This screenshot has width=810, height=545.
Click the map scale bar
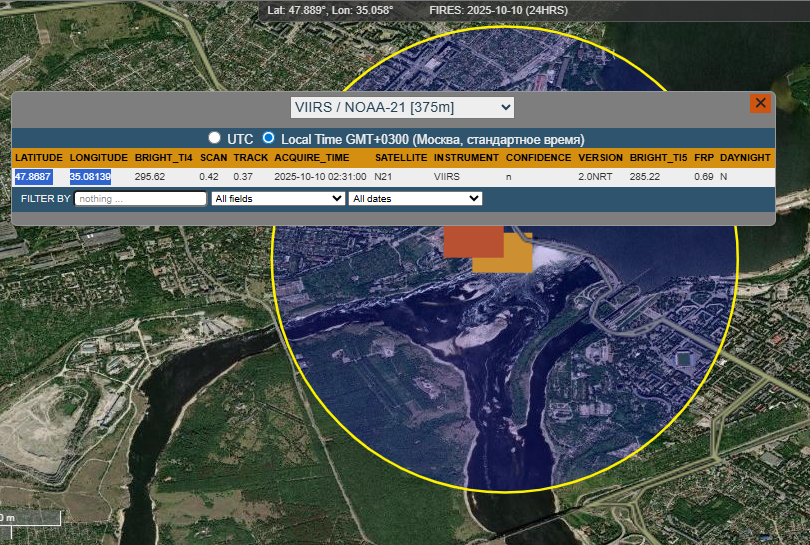pos(30,519)
